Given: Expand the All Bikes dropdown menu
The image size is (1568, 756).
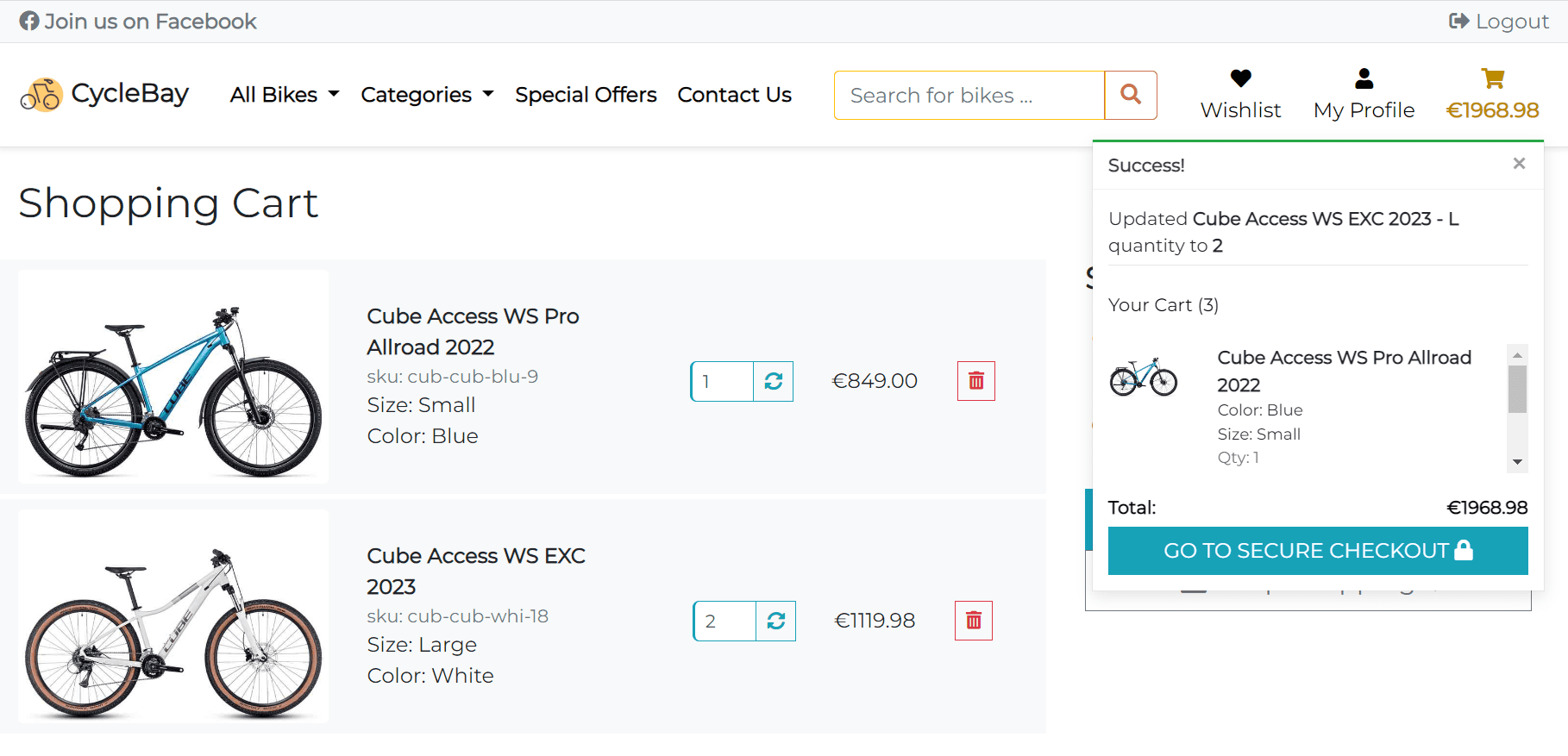Looking at the screenshot, I should click(285, 94).
